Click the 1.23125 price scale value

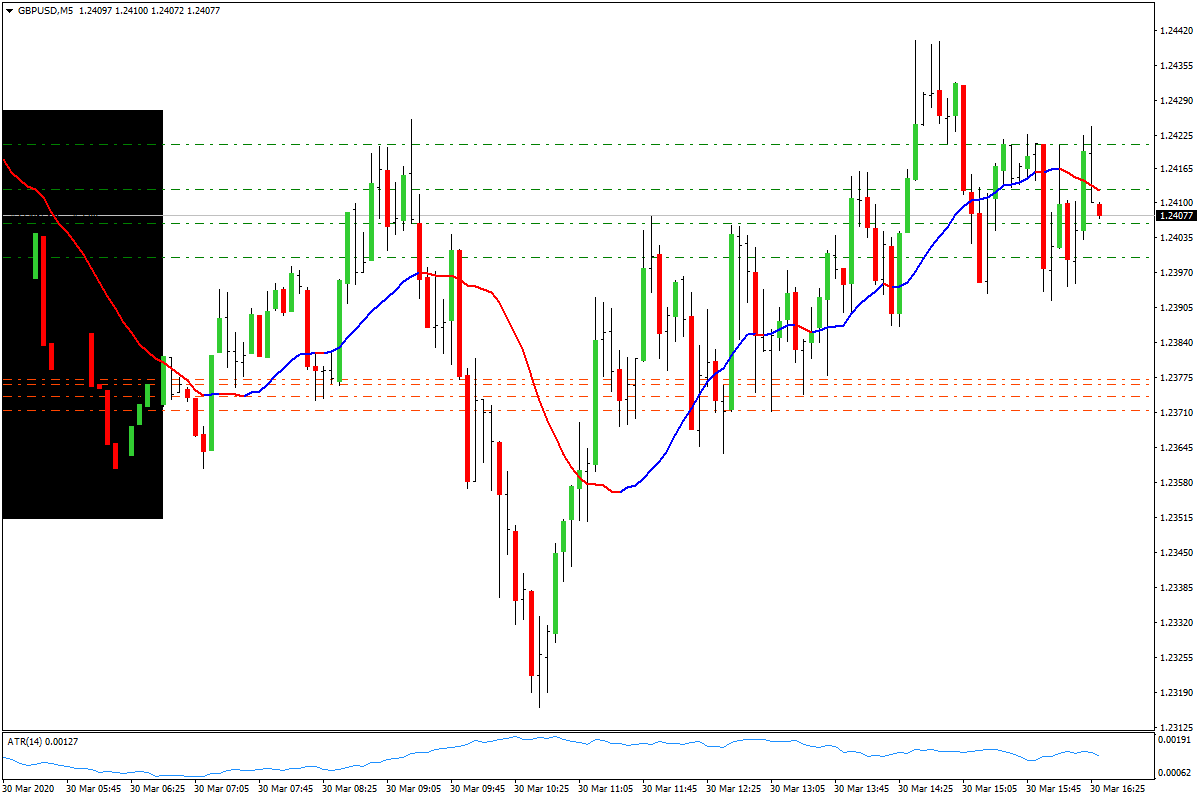[x=1178, y=727]
